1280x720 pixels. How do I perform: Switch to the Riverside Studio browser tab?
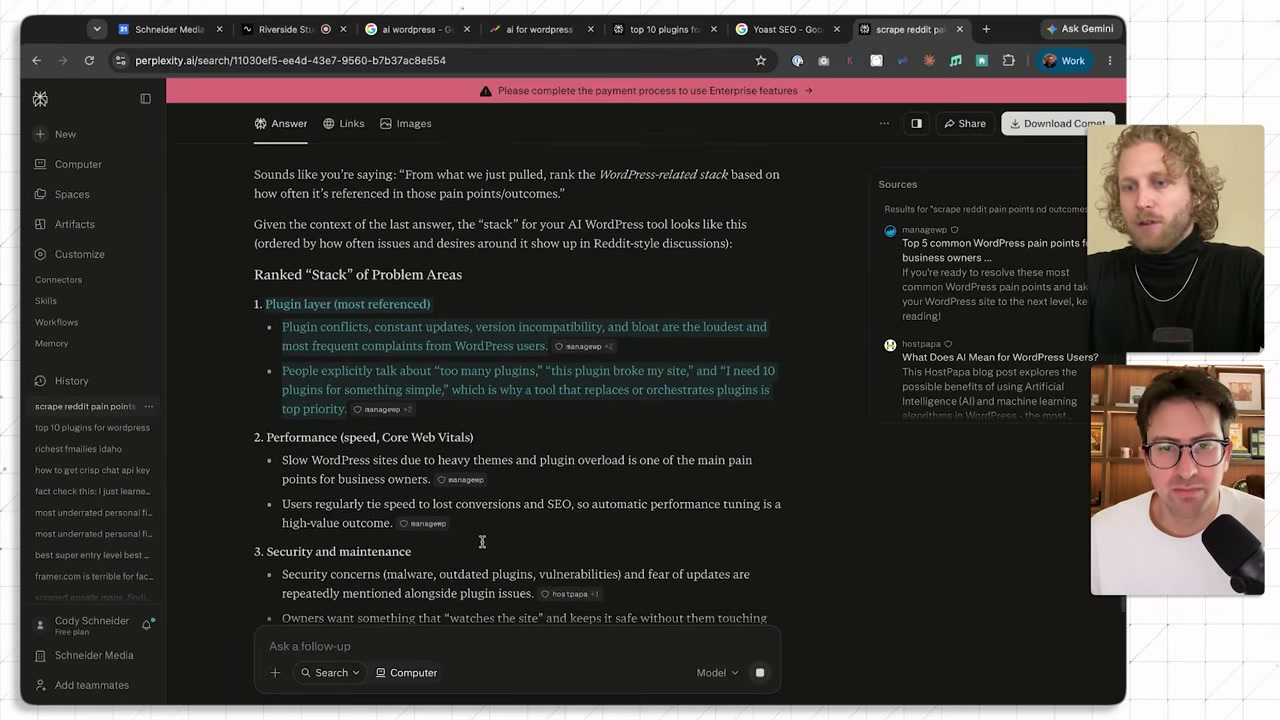pos(290,29)
